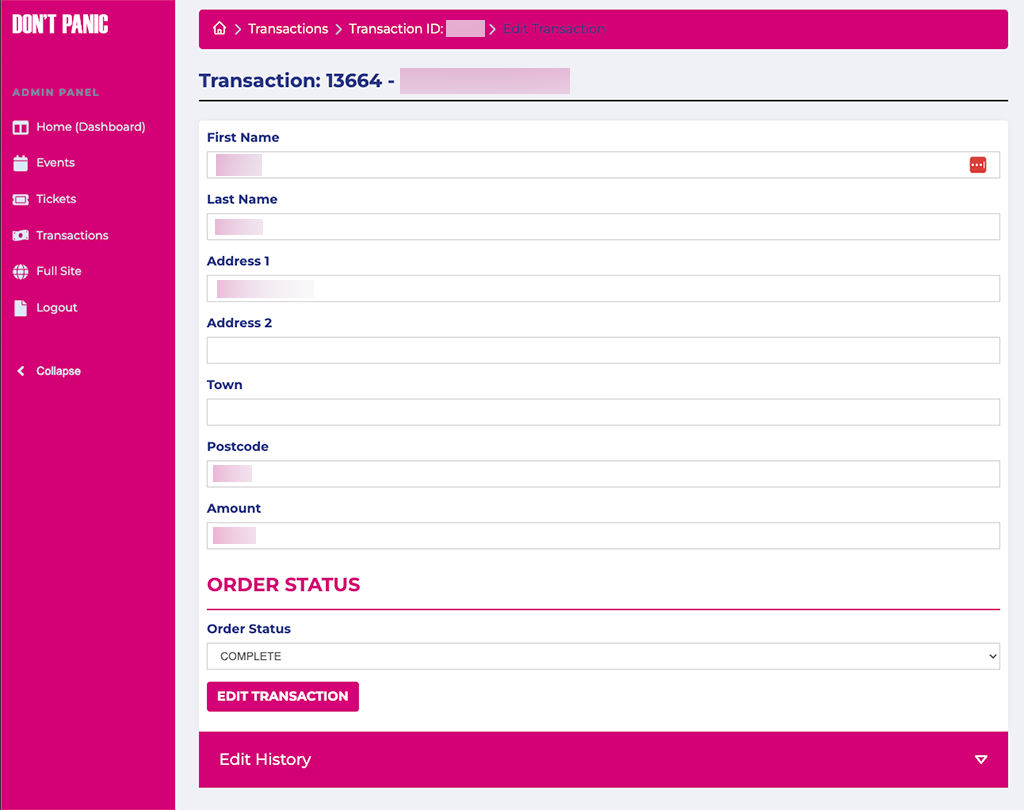
Task: Log out using the document icon
Action: (21, 307)
